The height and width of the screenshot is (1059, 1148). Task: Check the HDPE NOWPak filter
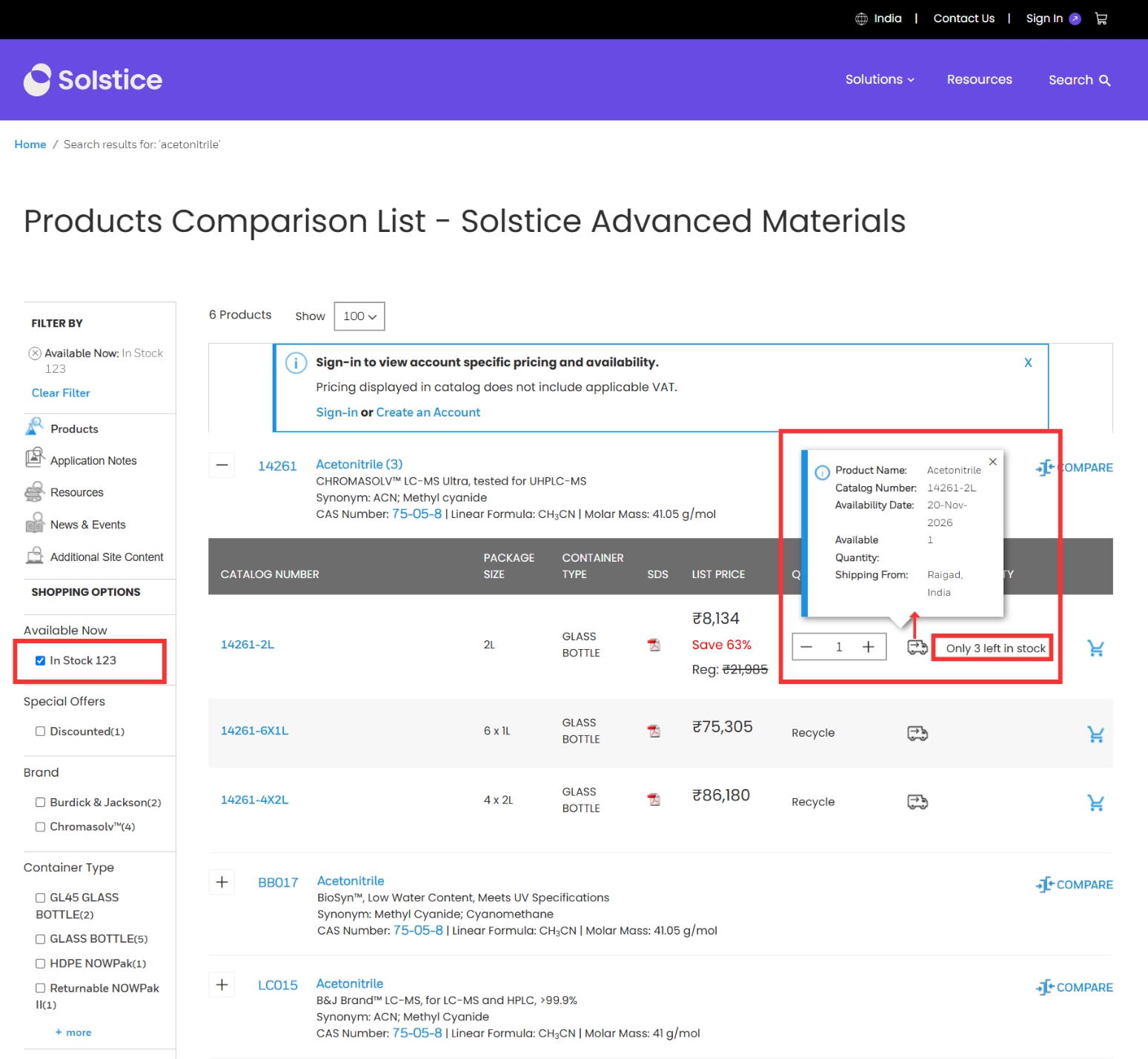40,963
